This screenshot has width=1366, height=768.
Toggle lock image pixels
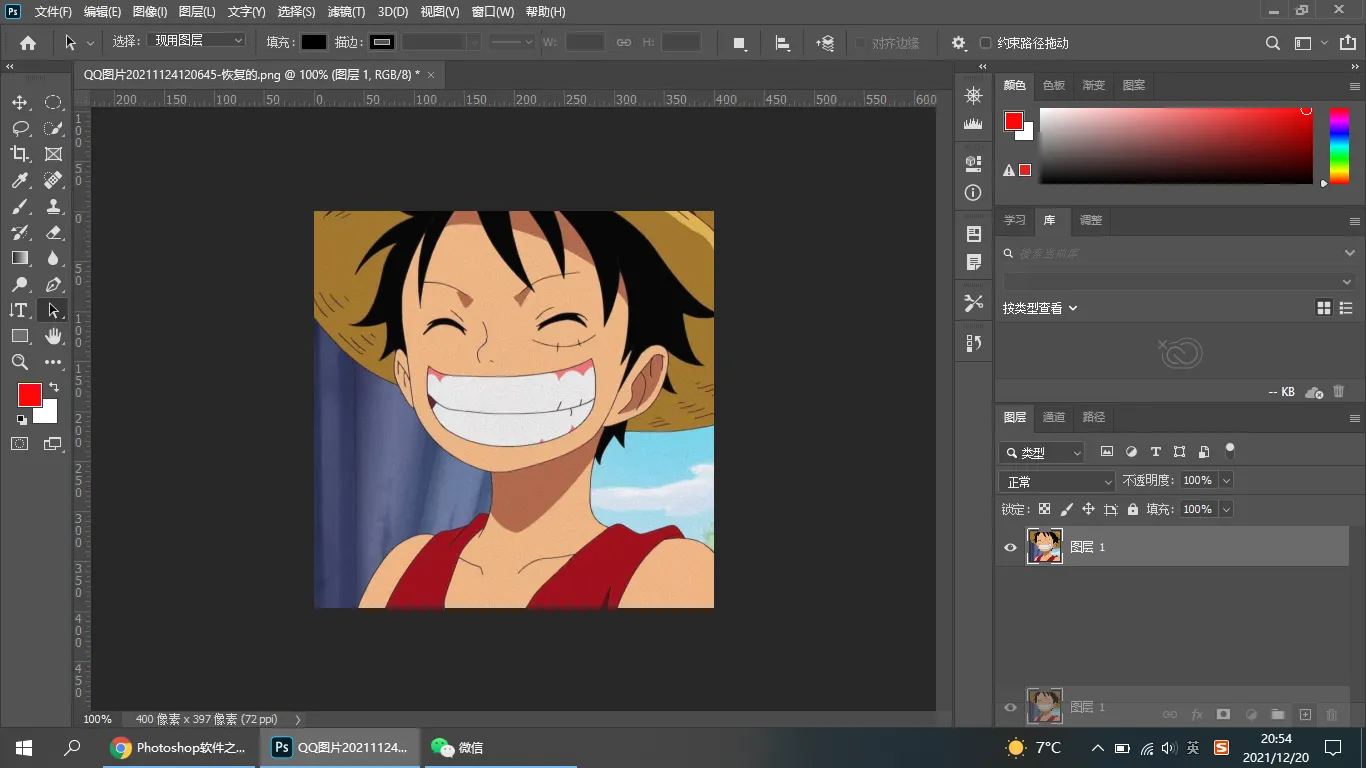point(1066,509)
